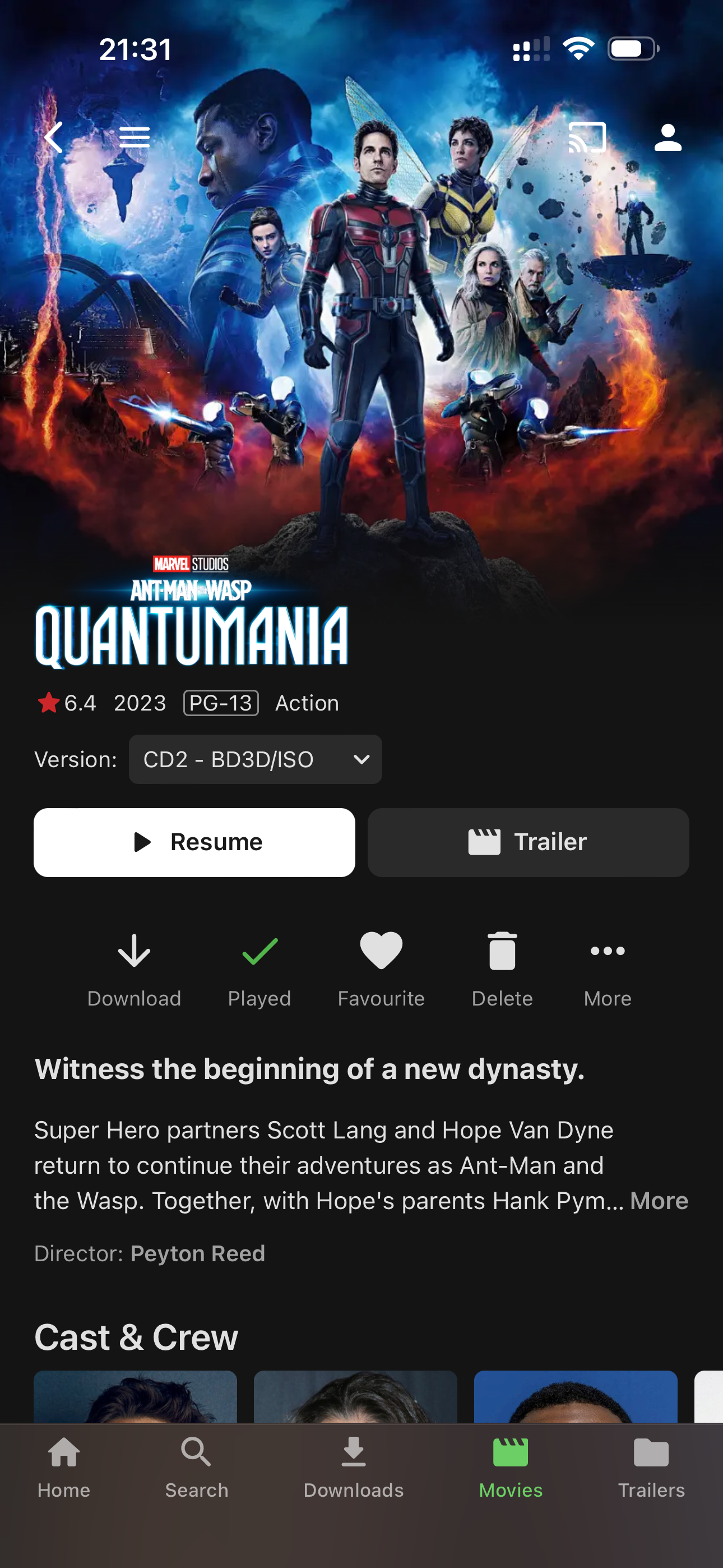This screenshot has height=1568, width=723.
Task: Tap the first cast member thumbnail
Action: [135, 1396]
